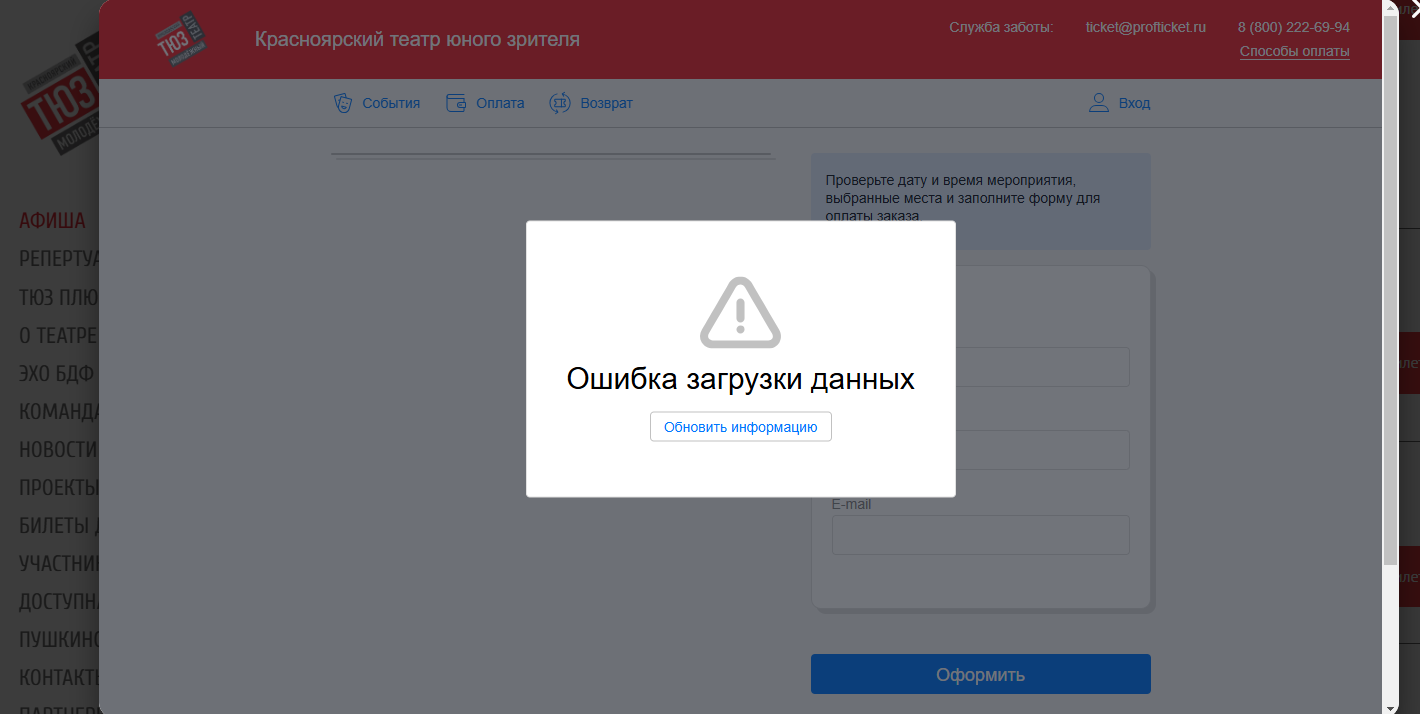Image resolution: width=1420 pixels, height=714 pixels.
Task: Click the overlay vertical scrollbar
Action: (1390, 300)
